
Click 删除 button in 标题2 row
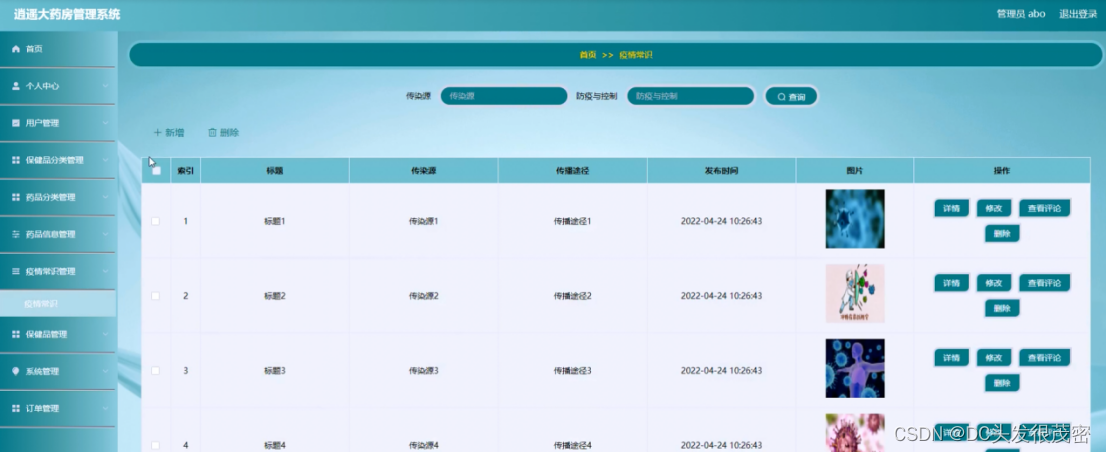click(1002, 308)
